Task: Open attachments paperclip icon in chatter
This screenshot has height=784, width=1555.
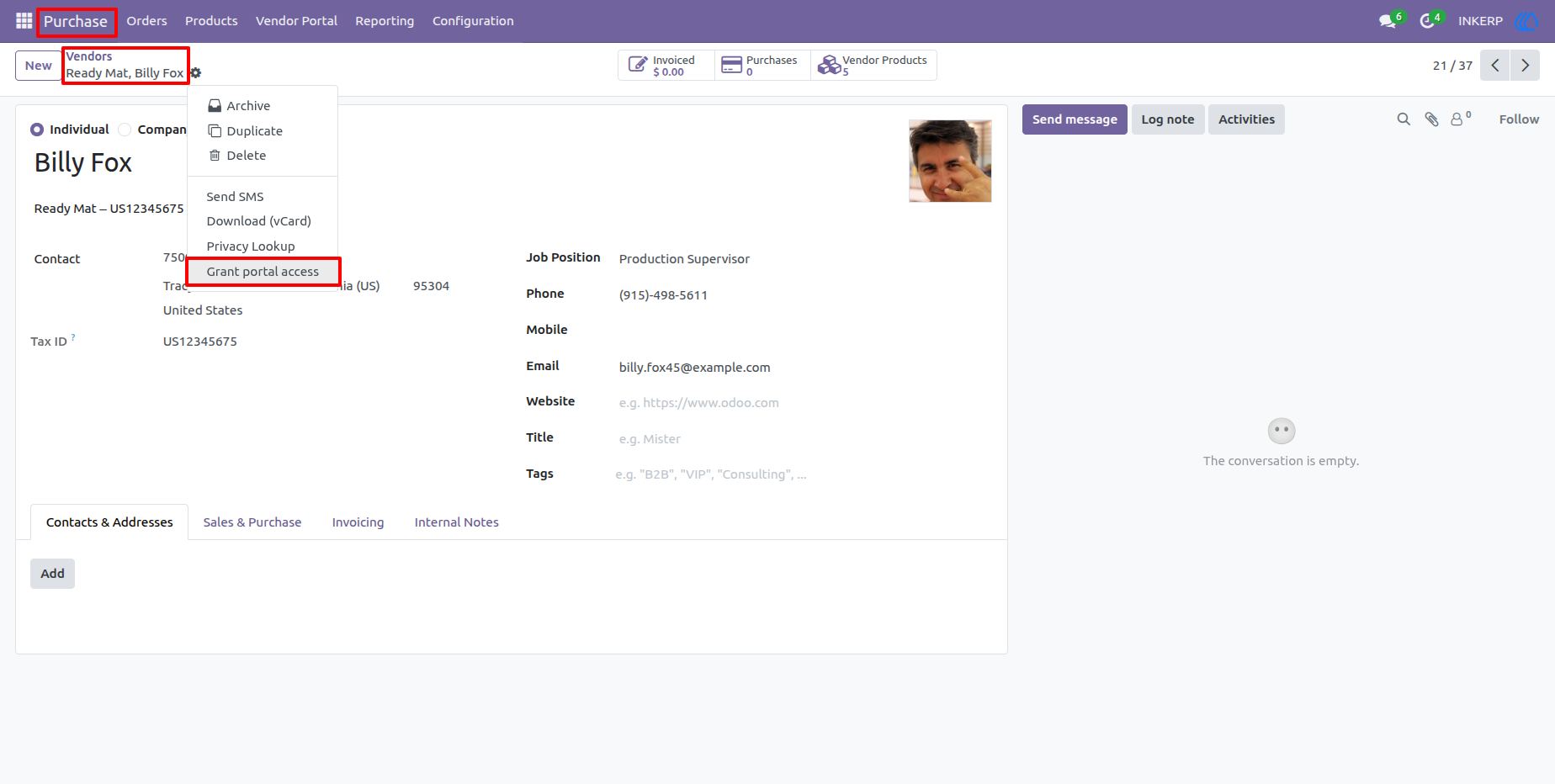Action: tap(1431, 119)
